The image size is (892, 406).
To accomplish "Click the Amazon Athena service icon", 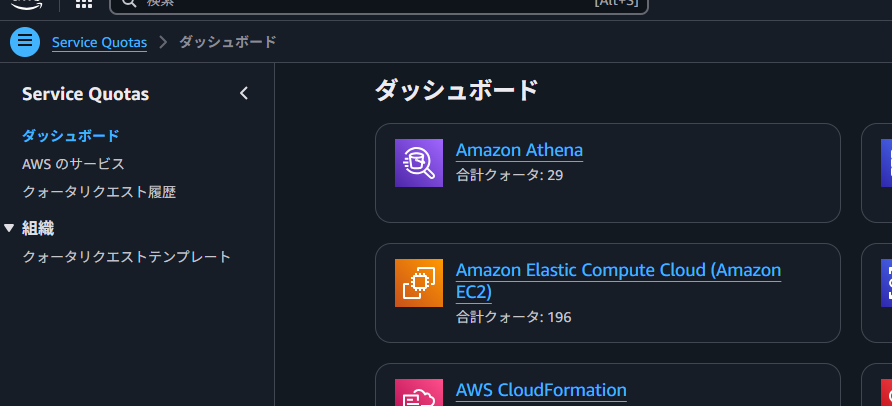I will click(x=419, y=163).
